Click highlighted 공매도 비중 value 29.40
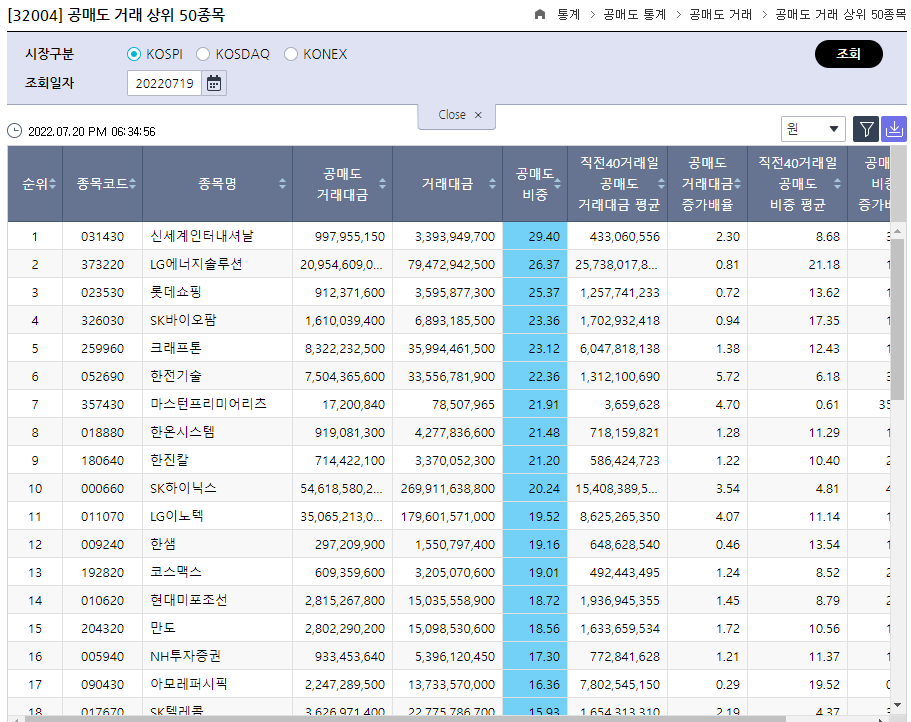This screenshot has height=722, width=911. click(x=544, y=236)
